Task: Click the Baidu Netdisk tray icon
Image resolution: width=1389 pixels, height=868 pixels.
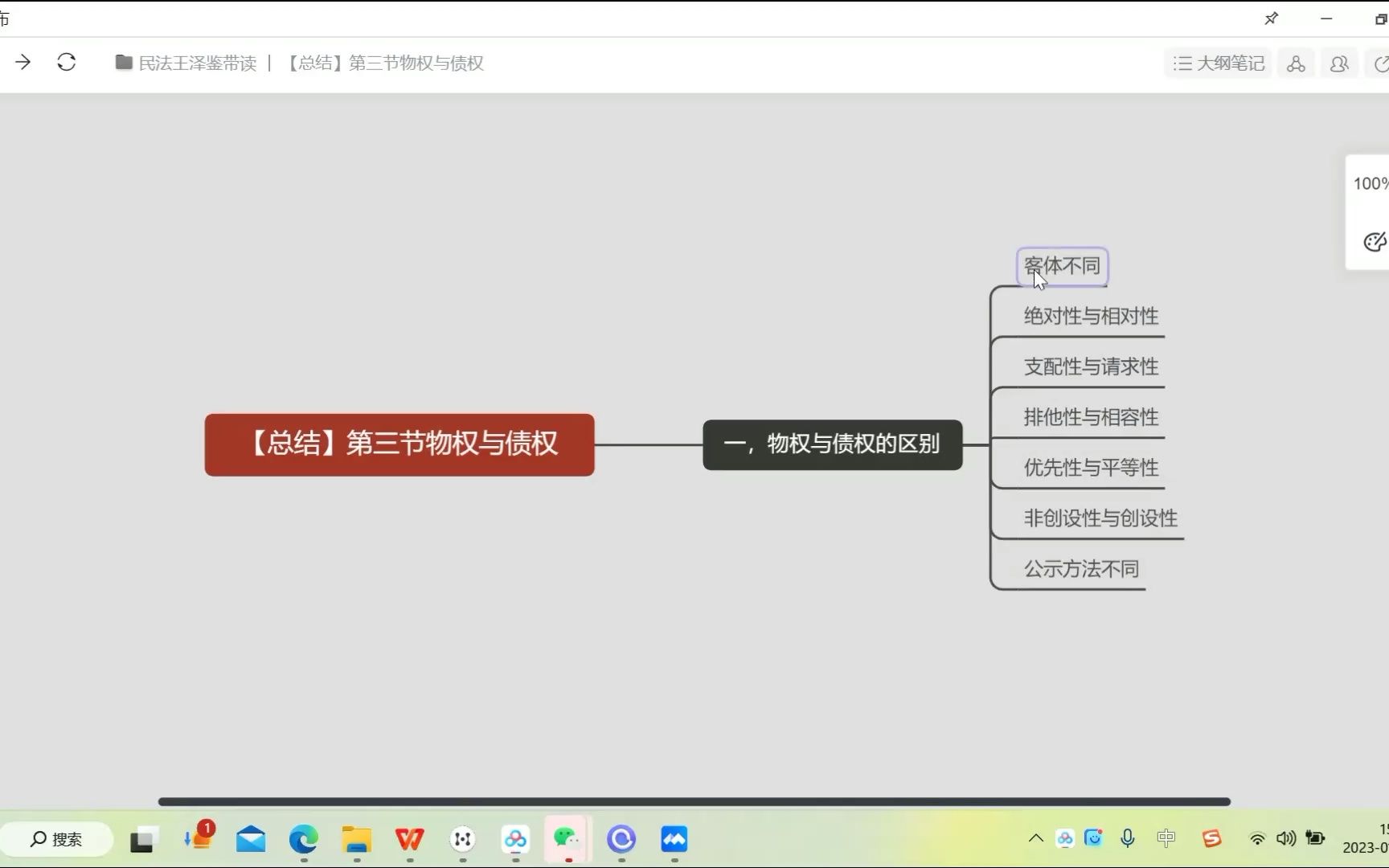Action: [x=1065, y=839]
